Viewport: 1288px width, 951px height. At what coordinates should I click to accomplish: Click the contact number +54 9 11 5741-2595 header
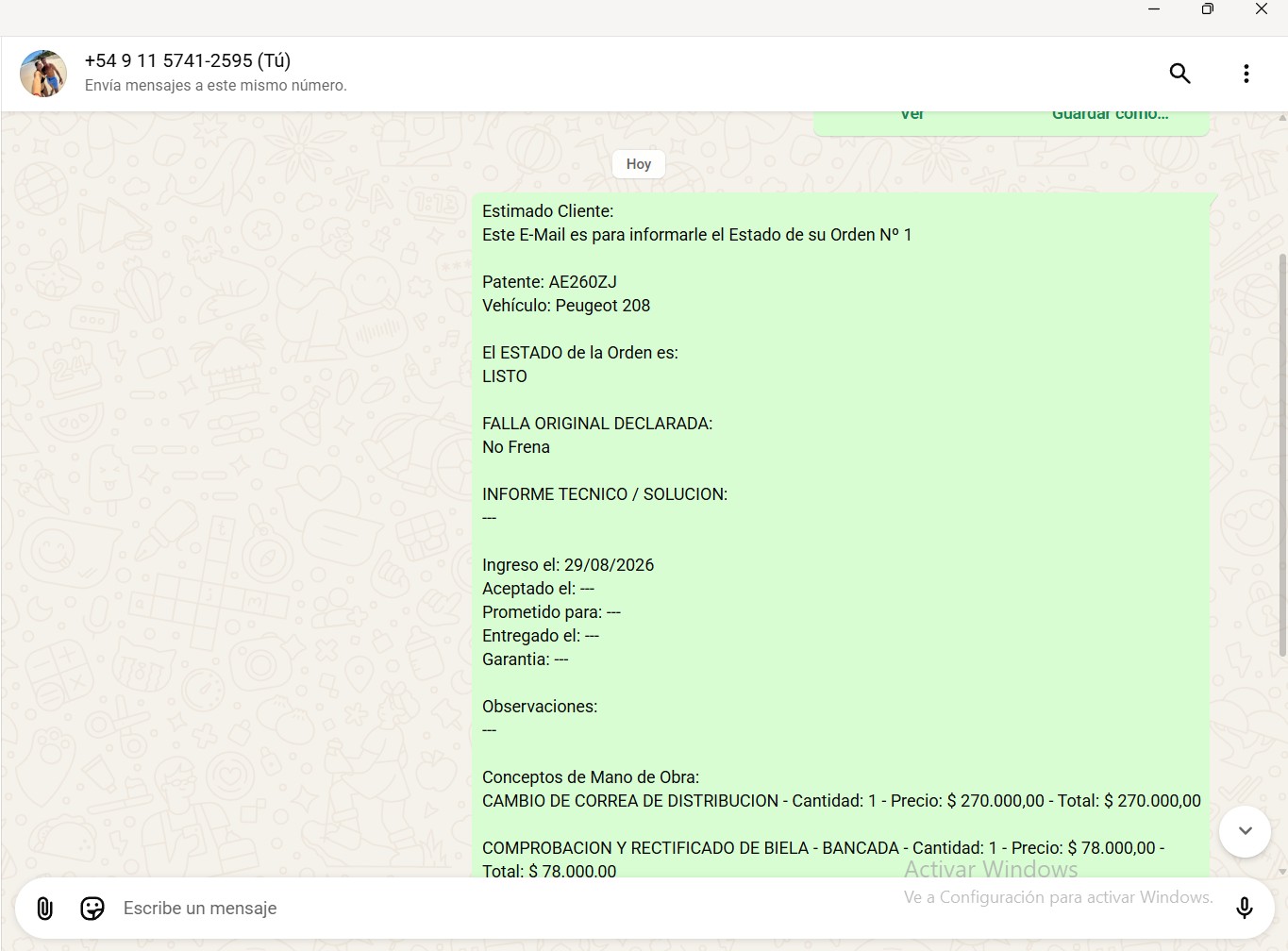click(x=188, y=60)
